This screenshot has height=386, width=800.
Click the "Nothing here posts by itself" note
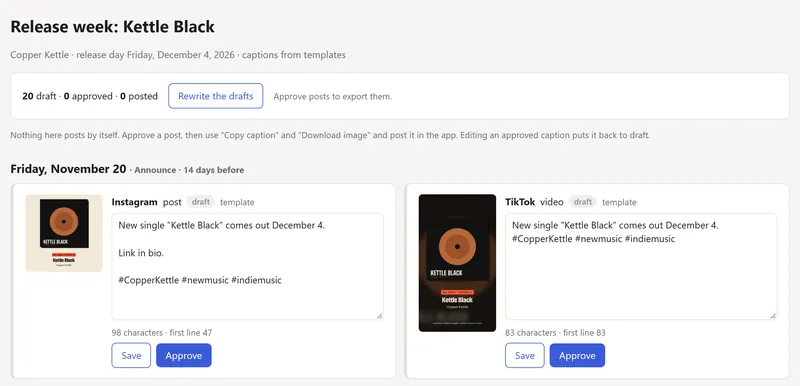[x=330, y=136]
